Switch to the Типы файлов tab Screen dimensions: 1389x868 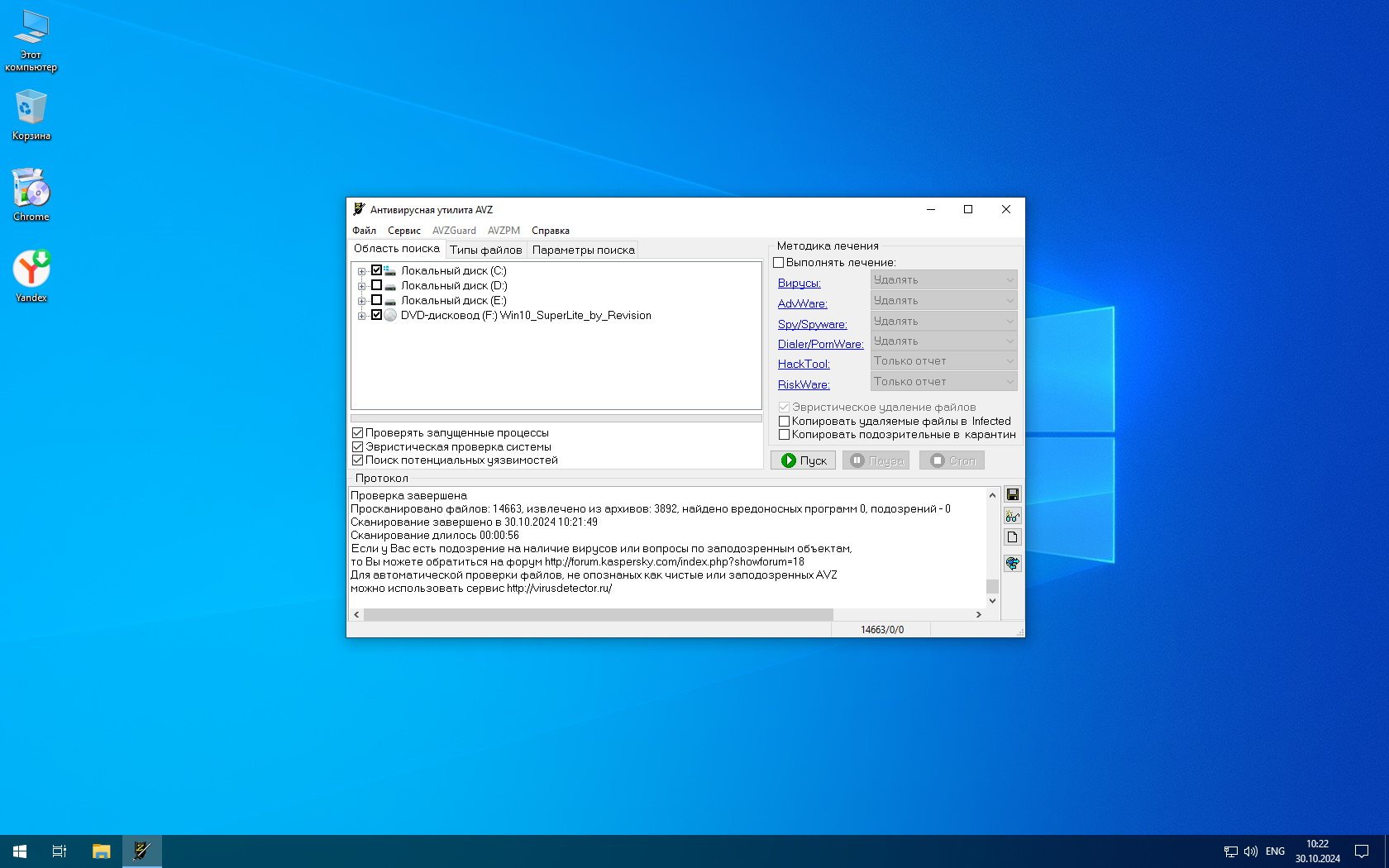pyautogui.click(x=485, y=250)
